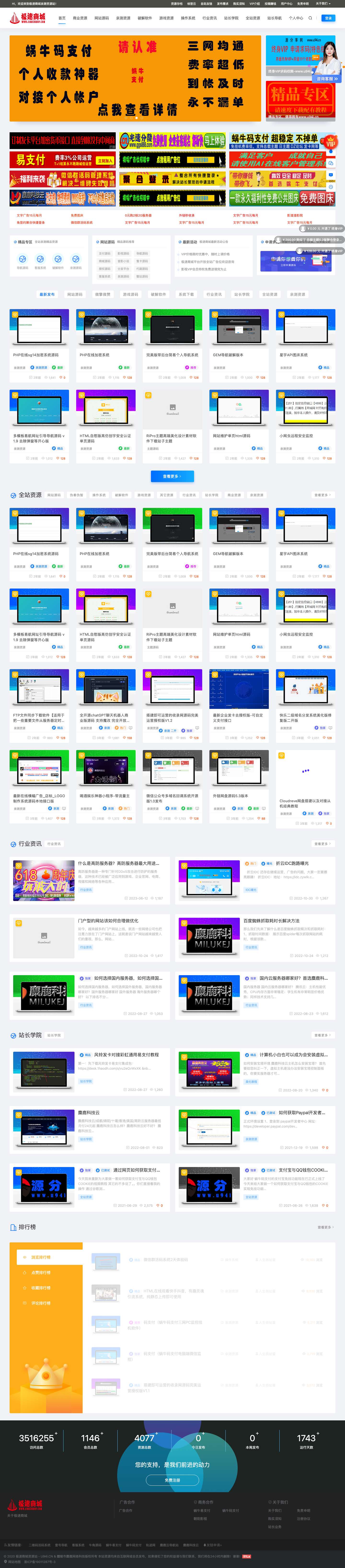
Task: Click the 其它资源 tag in the 全站资源 tag row
Action: tap(167, 495)
